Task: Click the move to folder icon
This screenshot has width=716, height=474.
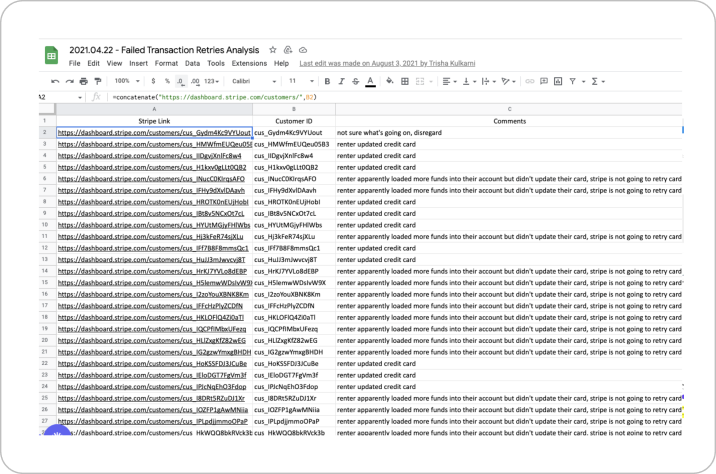Action: (288, 50)
